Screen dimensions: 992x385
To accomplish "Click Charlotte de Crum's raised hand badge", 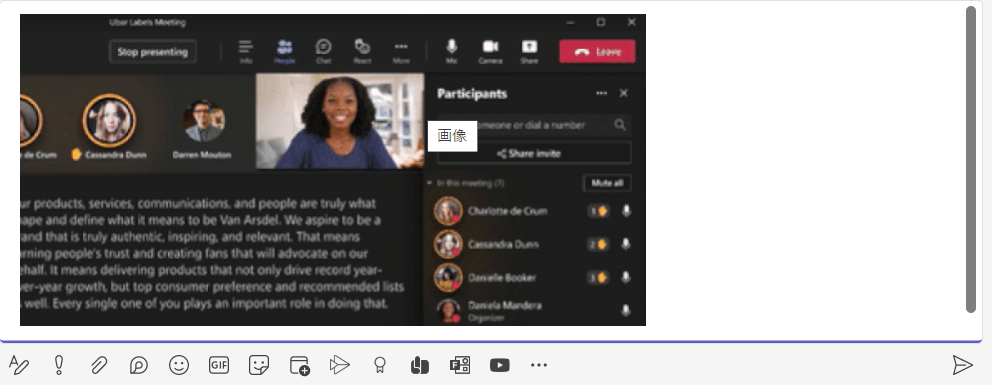I will 598,211.
